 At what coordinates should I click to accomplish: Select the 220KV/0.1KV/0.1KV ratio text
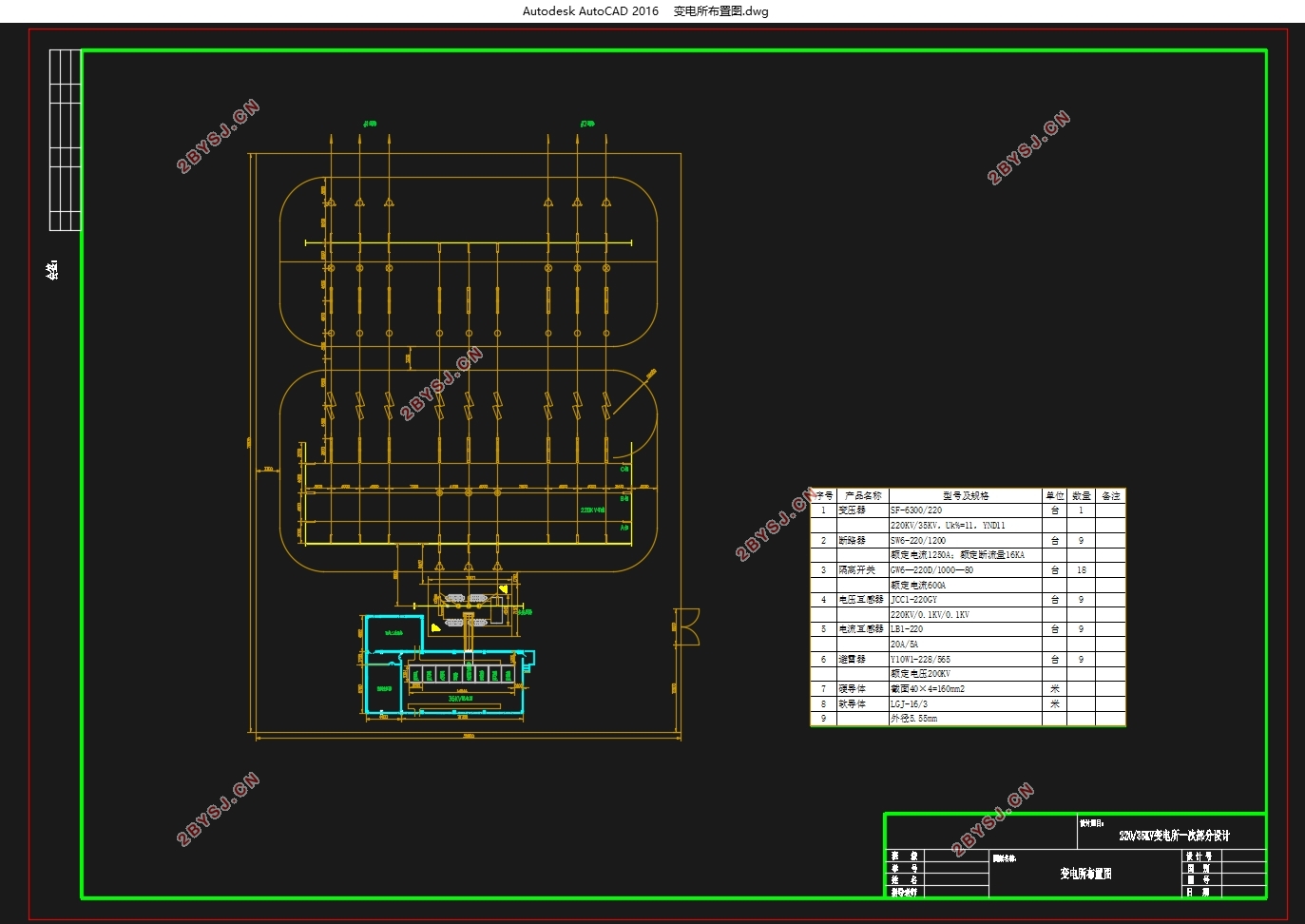tap(931, 615)
